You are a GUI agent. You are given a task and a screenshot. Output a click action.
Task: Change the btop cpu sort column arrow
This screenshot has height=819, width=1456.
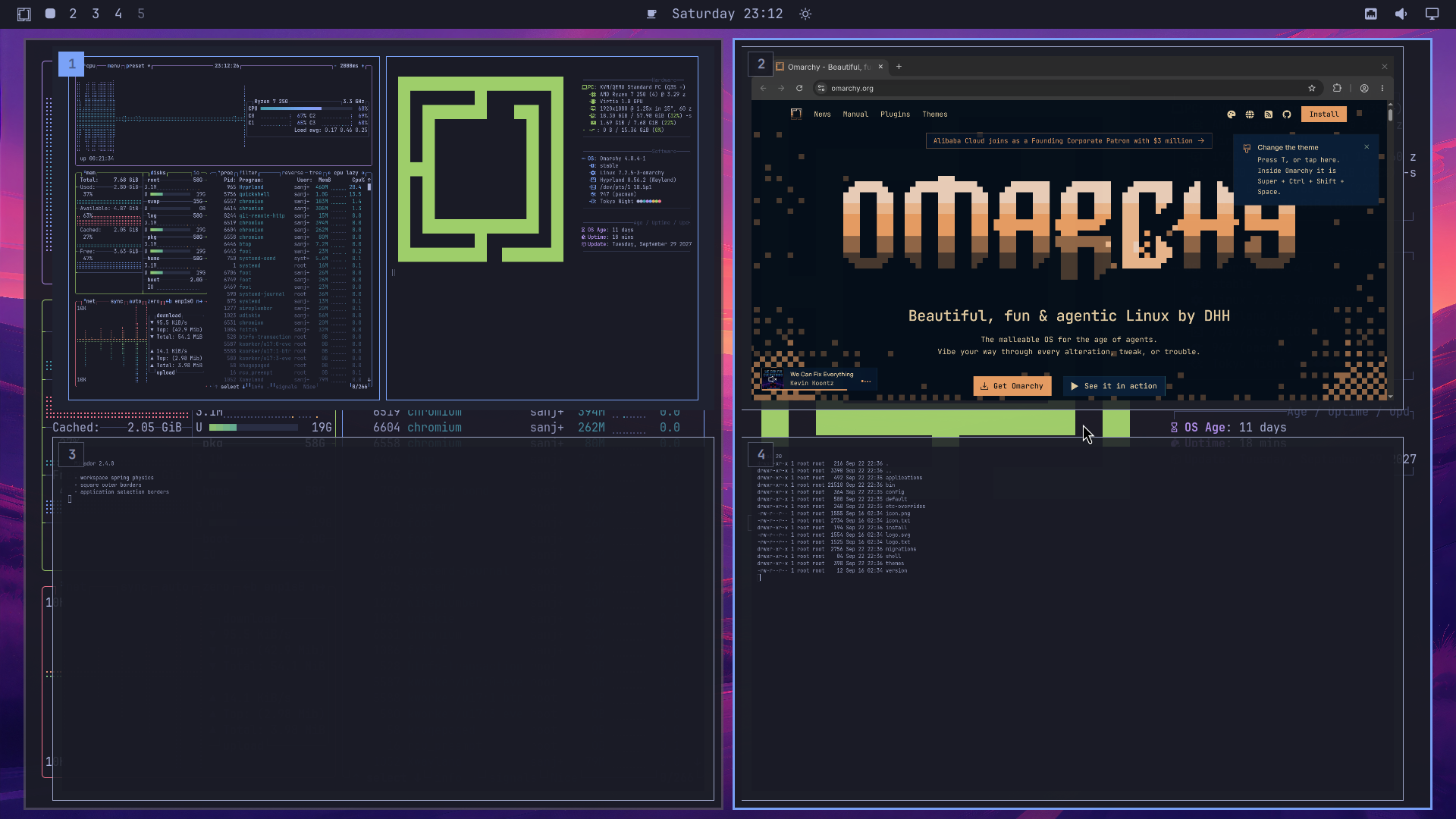pyautogui.click(x=362, y=173)
